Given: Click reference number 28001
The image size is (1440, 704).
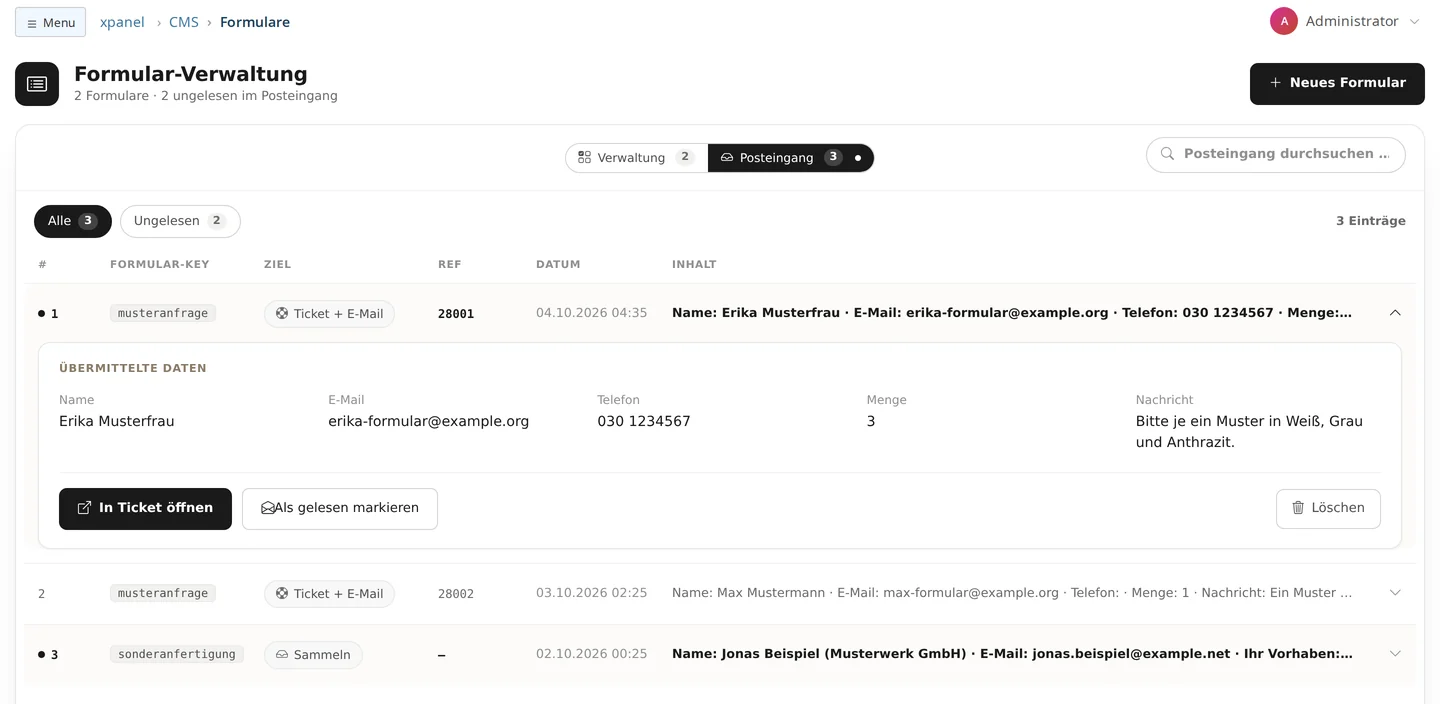Looking at the screenshot, I should (456, 314).
